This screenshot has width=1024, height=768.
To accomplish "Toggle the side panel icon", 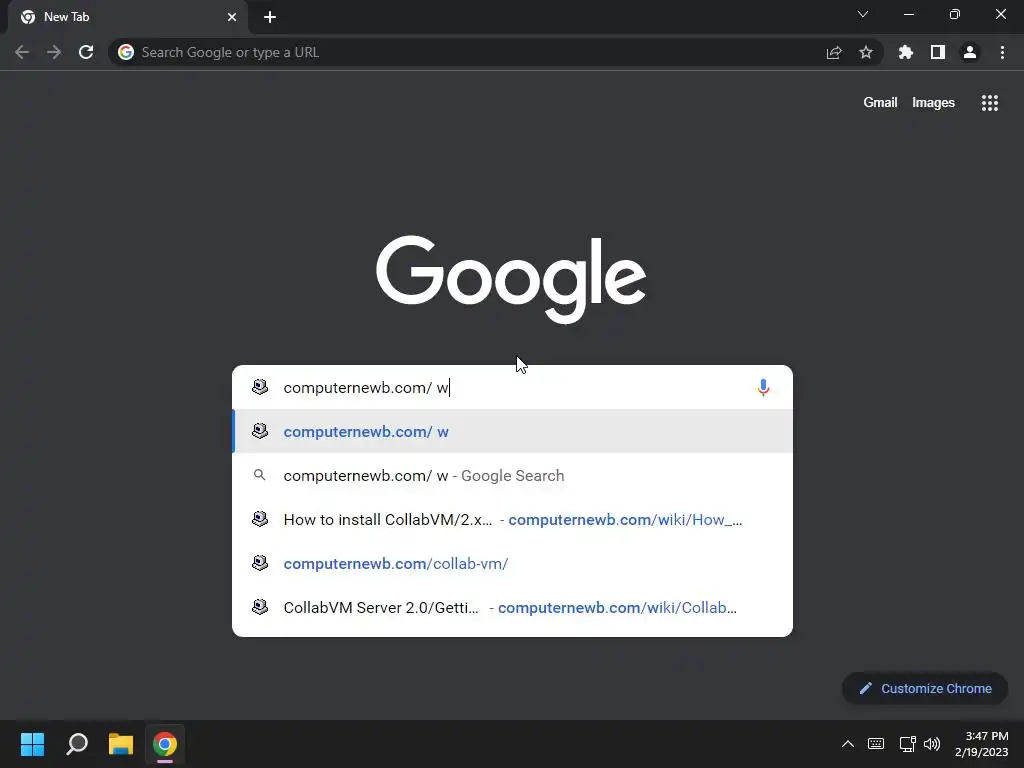I will pos(938,52).
